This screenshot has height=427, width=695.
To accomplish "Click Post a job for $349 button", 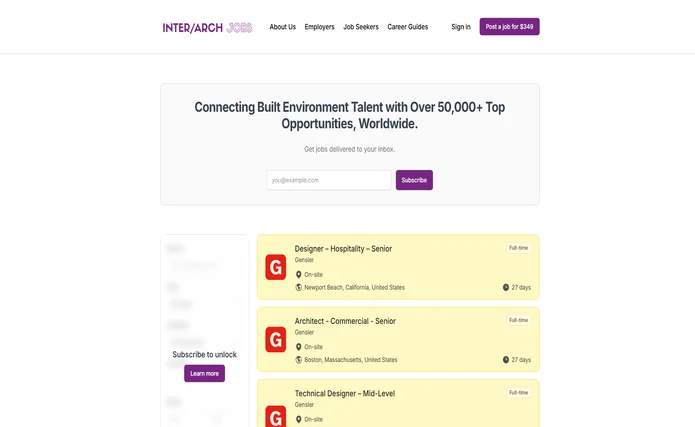I will point(509,27).
